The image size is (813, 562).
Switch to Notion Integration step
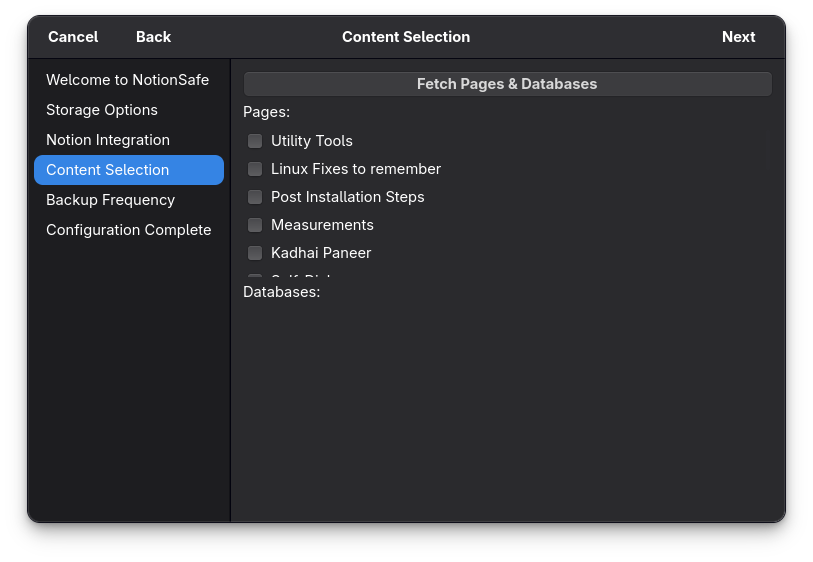tap(108, 140)
